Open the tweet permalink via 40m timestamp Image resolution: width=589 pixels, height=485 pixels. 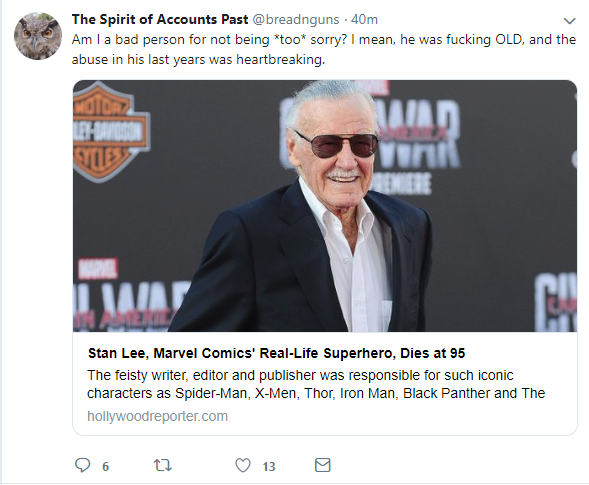364,20
